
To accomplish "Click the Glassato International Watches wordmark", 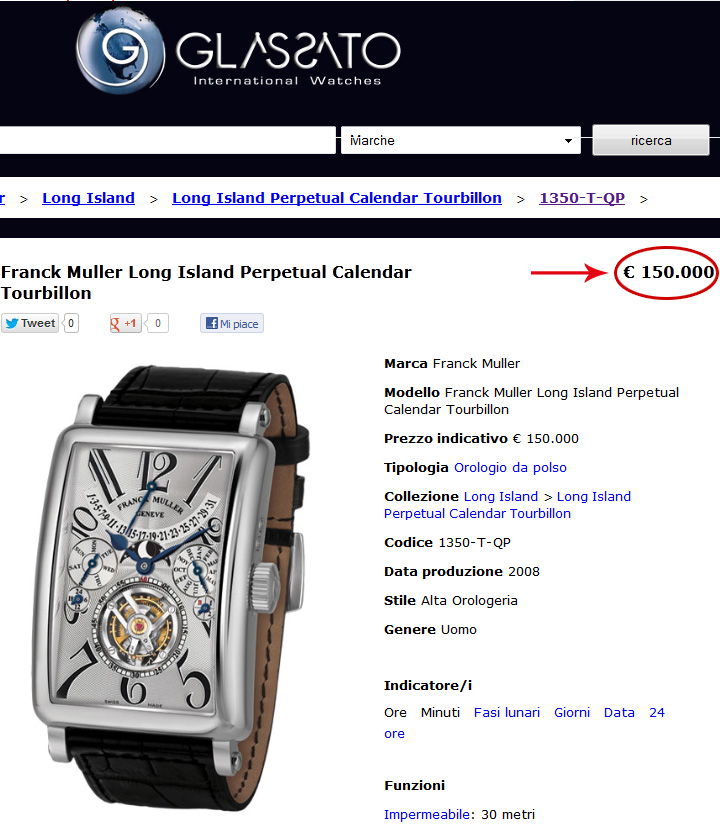I will point(288,57).
